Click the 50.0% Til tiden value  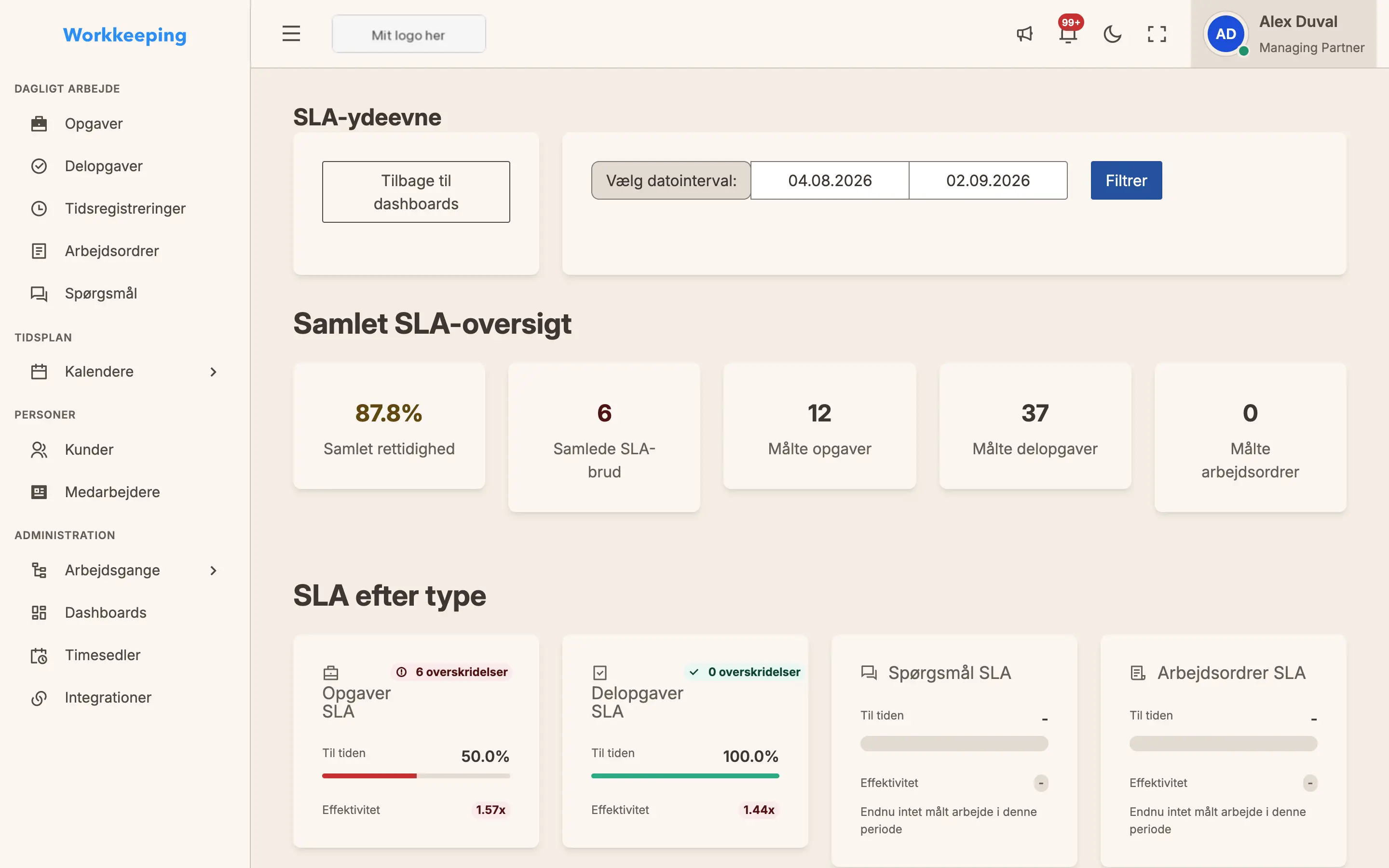coord(485,756)
